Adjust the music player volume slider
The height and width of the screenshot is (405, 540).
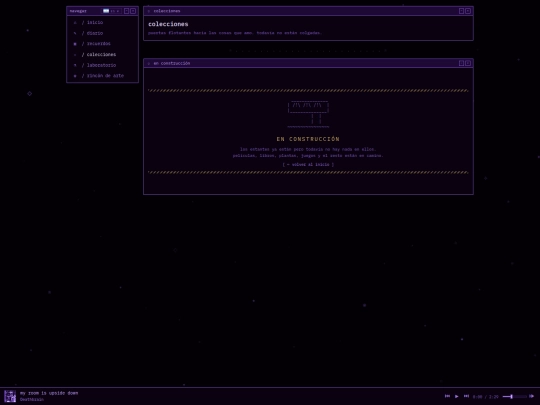(515, 397)
